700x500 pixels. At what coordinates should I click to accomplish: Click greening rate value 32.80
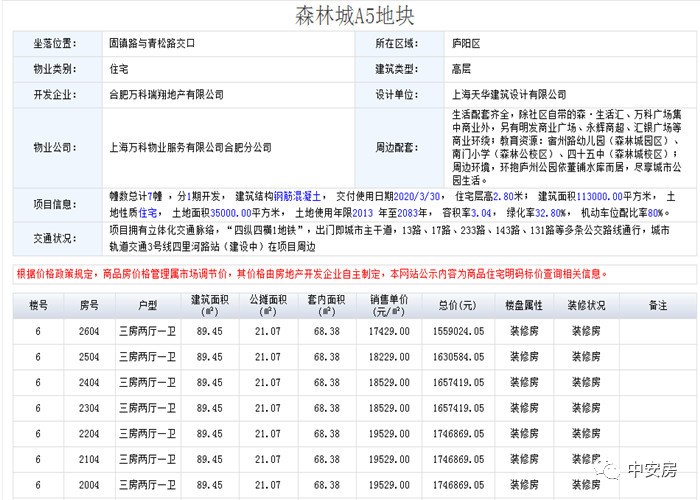pos(548,213)
